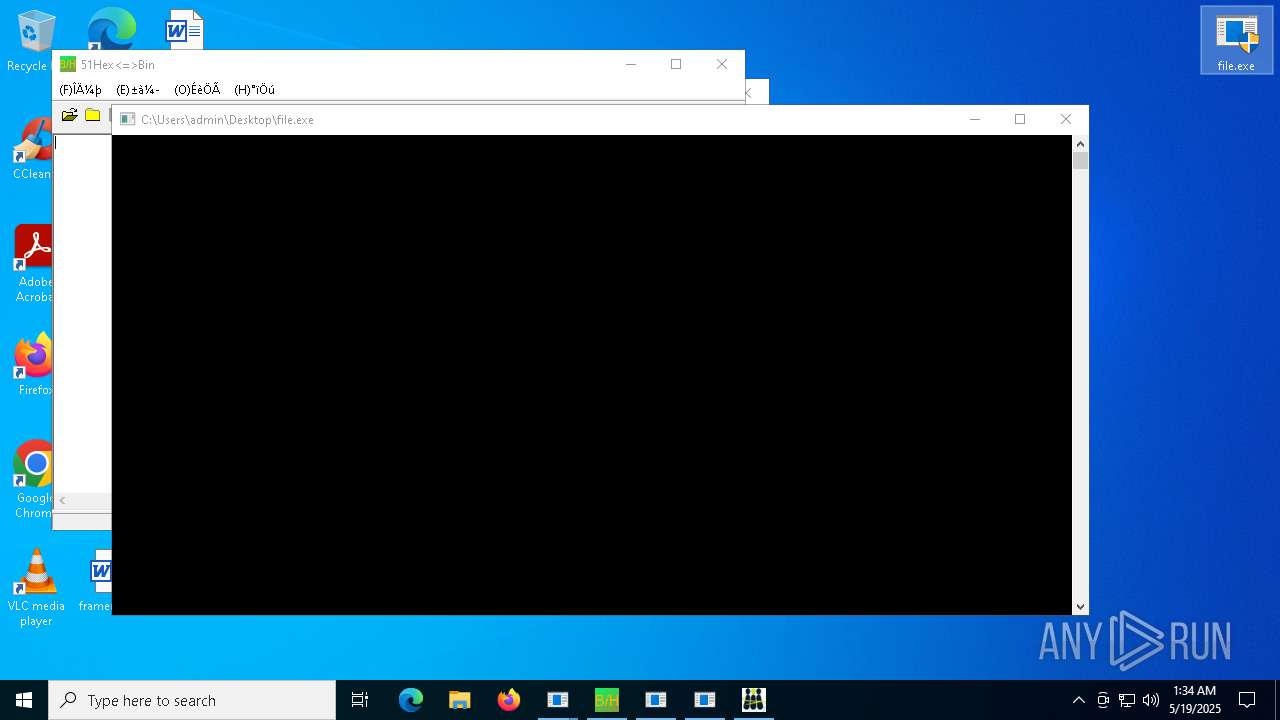The image size is (1280, 720).
Task: Open the notification center
Action: (1247, 700)
